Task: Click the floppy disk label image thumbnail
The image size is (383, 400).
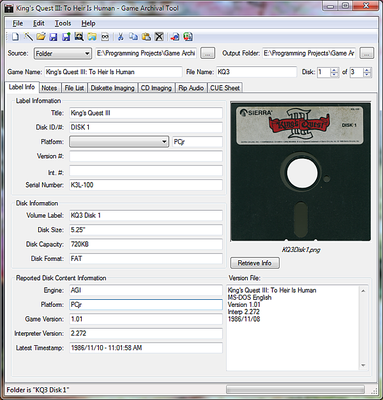Action: tap(300, 171)
